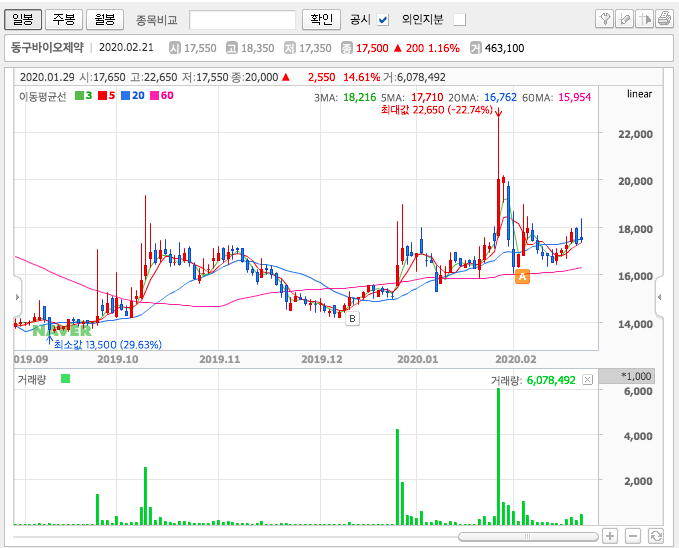Uncheck the 공시 disclosure checkbox
The height and width of the screenshot is (548, 679).
383,20
